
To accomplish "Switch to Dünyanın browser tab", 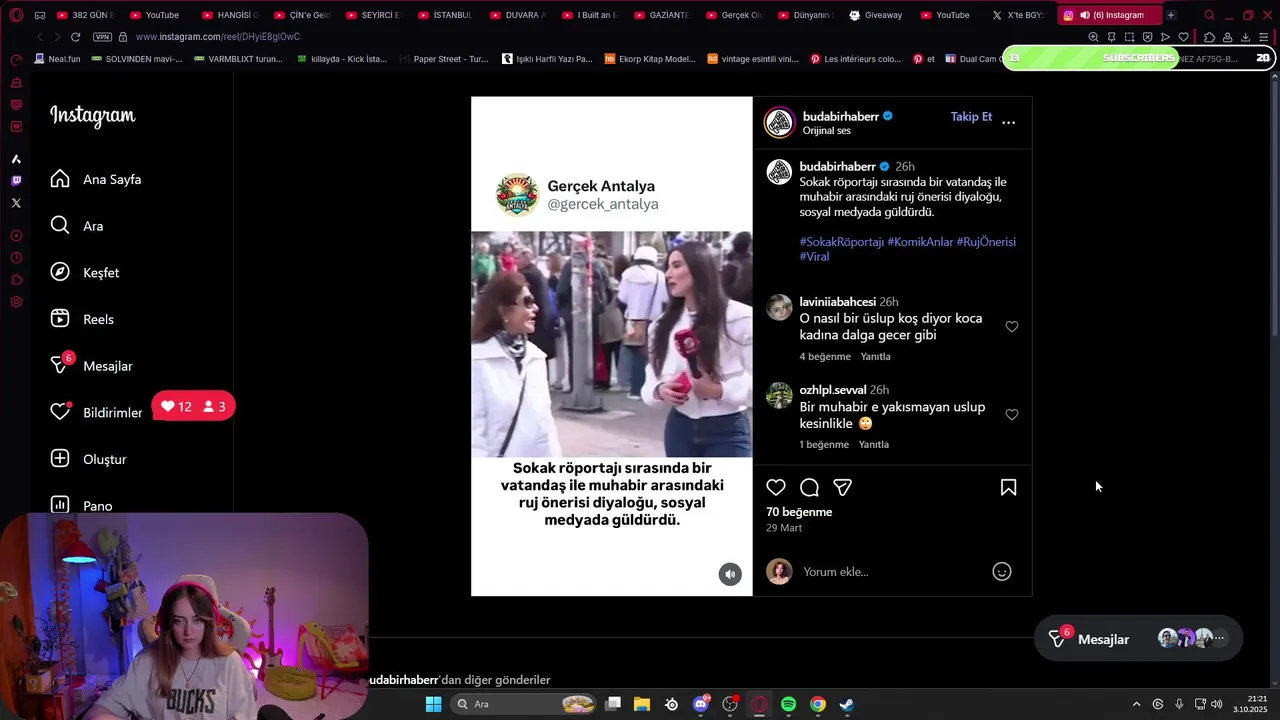I will coord(805,15).
